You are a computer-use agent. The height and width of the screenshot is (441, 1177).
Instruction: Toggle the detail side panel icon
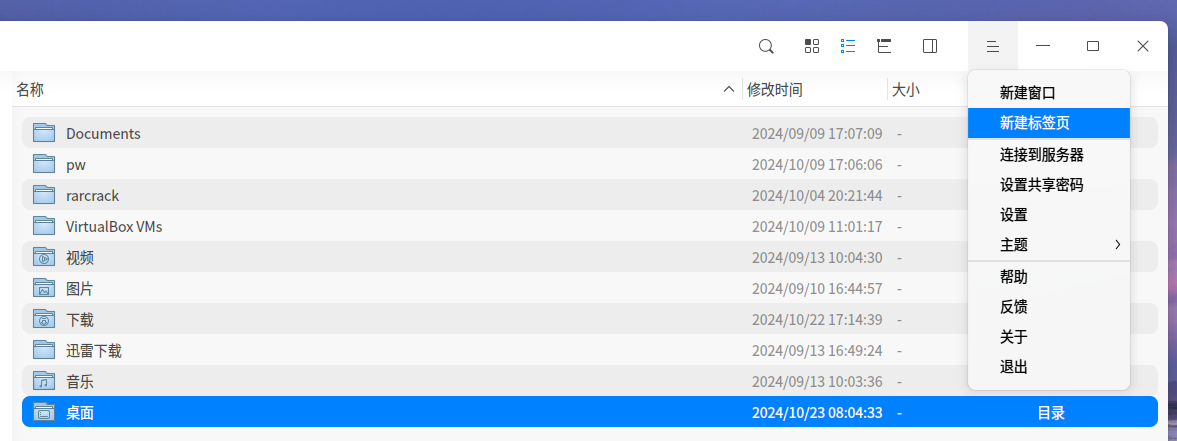pyautogui.click(x=929, y=46)
